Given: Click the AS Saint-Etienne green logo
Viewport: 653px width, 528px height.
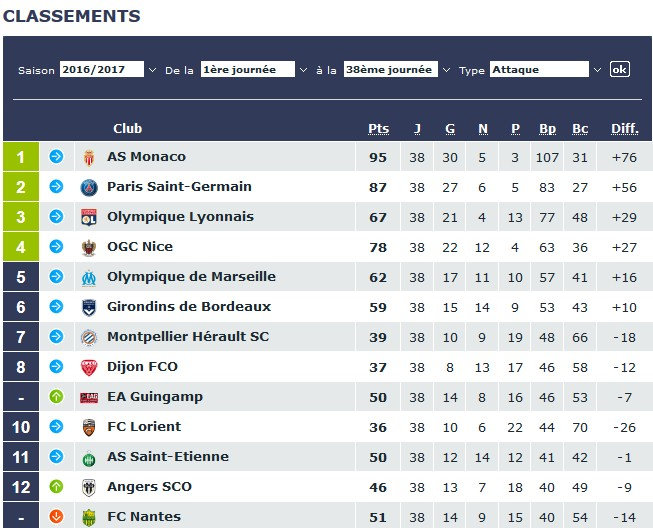Looking at the screenshot, I should point(89,457).
